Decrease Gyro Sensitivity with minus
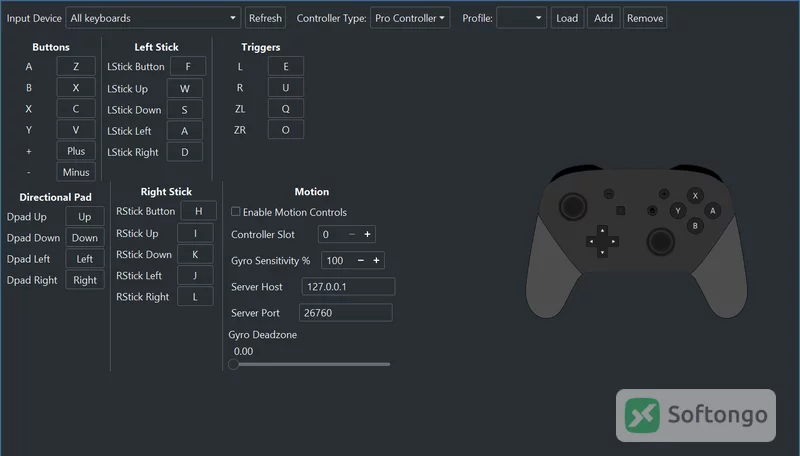Viewport: 800px width, 456px height. [x=361, y=260]
